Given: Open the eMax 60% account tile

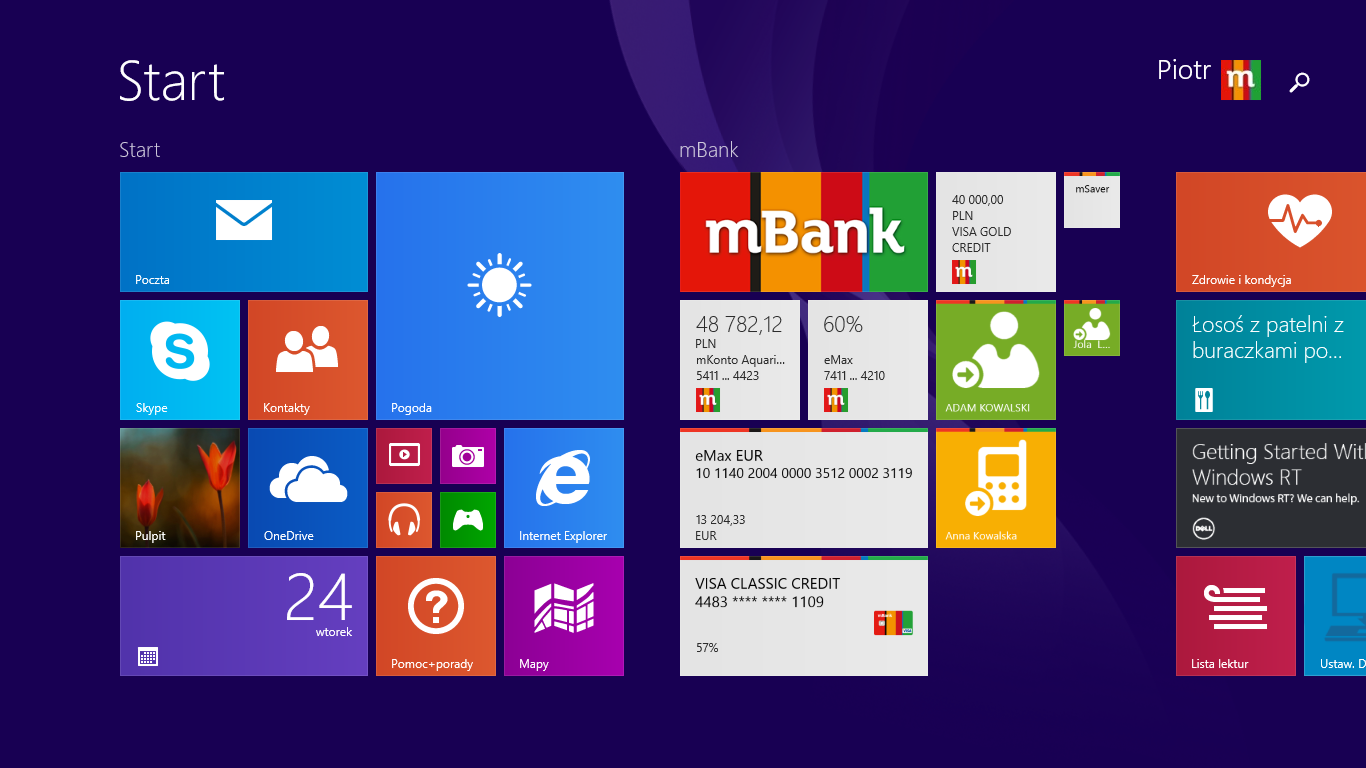Looking at the screenshot, I should click(x=868, y=360).
